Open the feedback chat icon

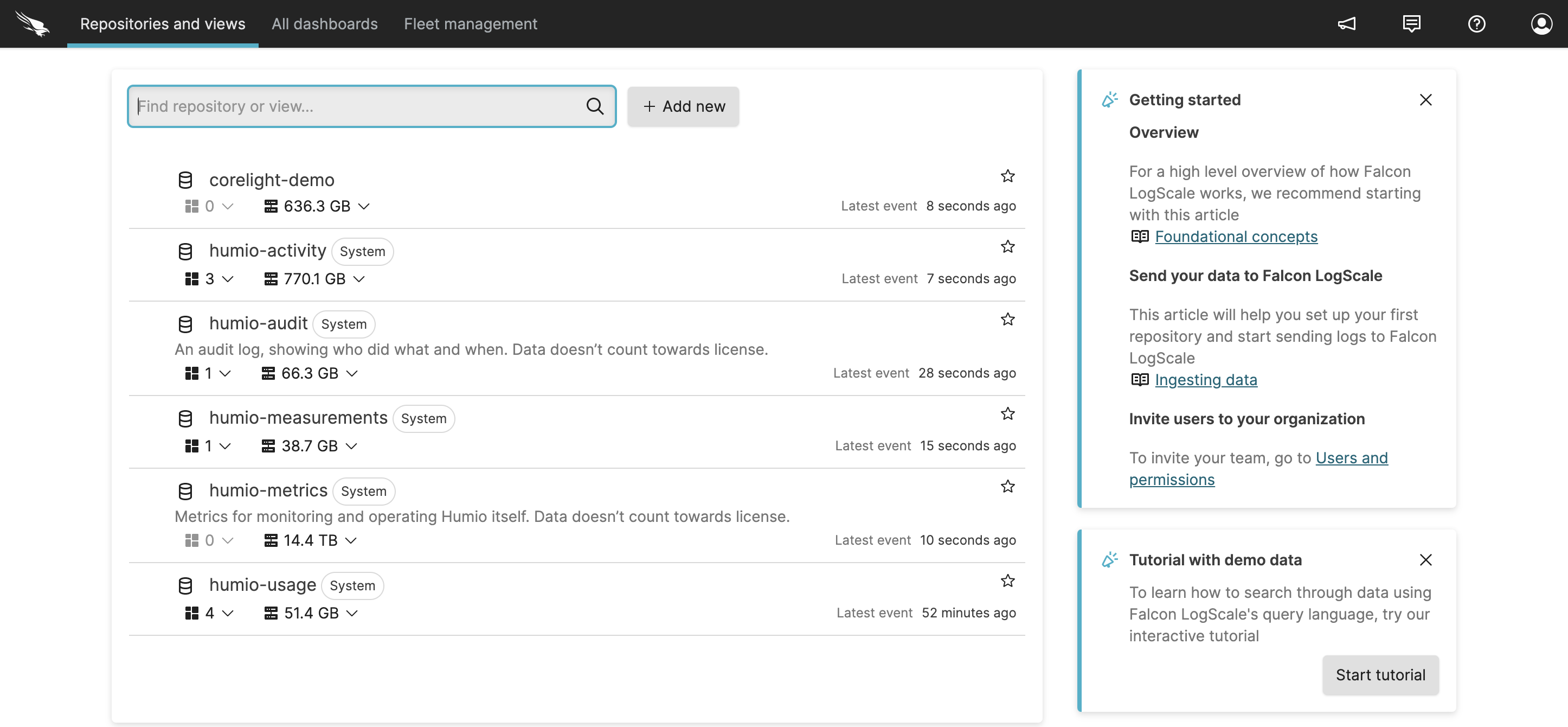(x=1411, y=24)
